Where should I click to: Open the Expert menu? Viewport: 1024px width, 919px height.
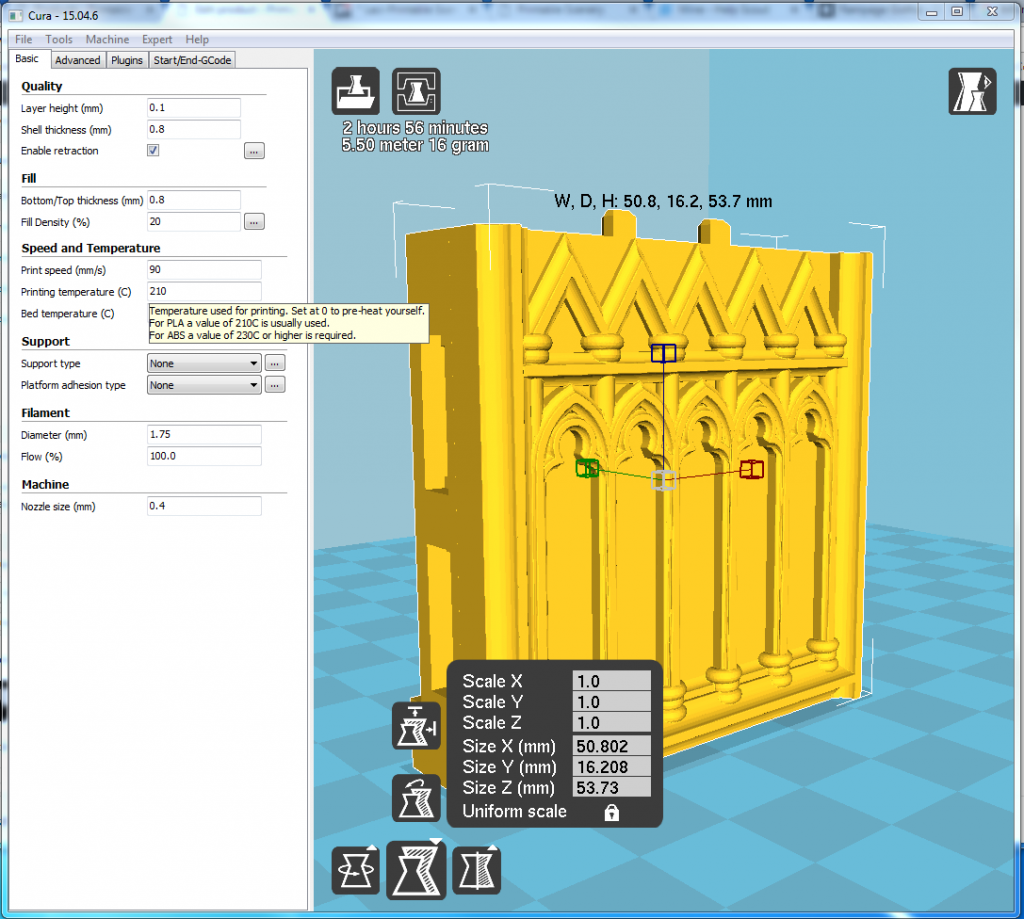click(x=157, y=39)
